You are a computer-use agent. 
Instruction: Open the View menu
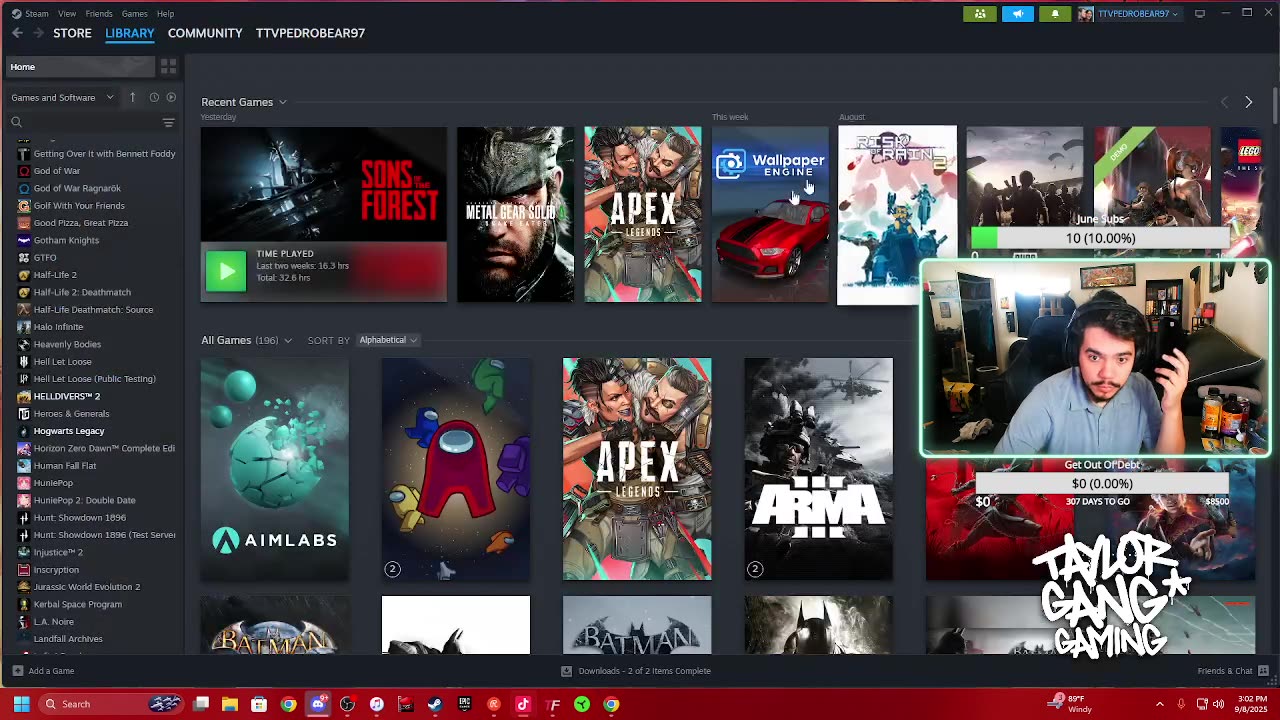67,14
